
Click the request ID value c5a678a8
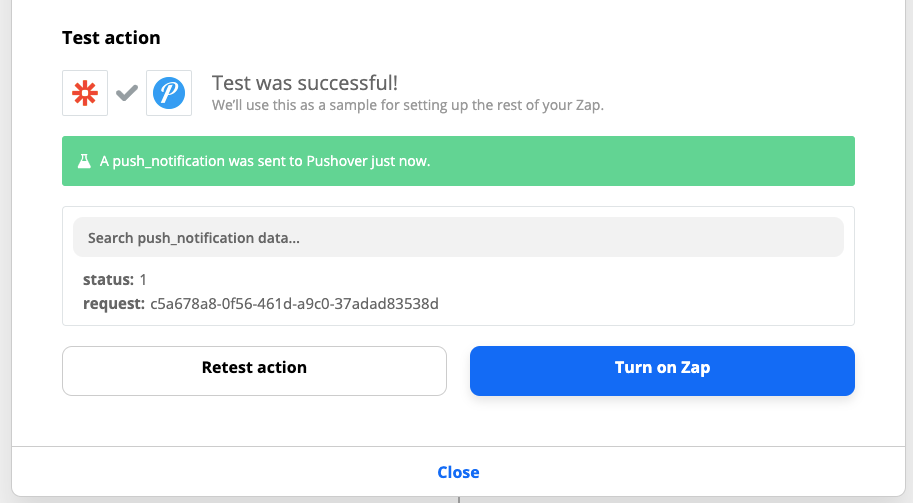(294, 302)
